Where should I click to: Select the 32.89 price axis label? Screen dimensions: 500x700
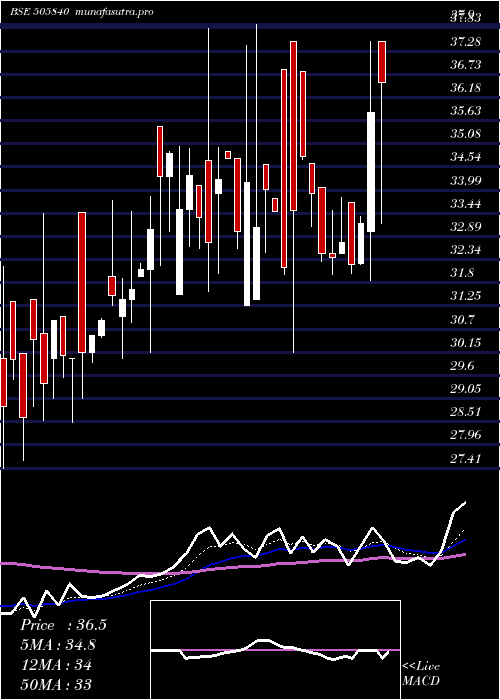click(x=466, y=227)
